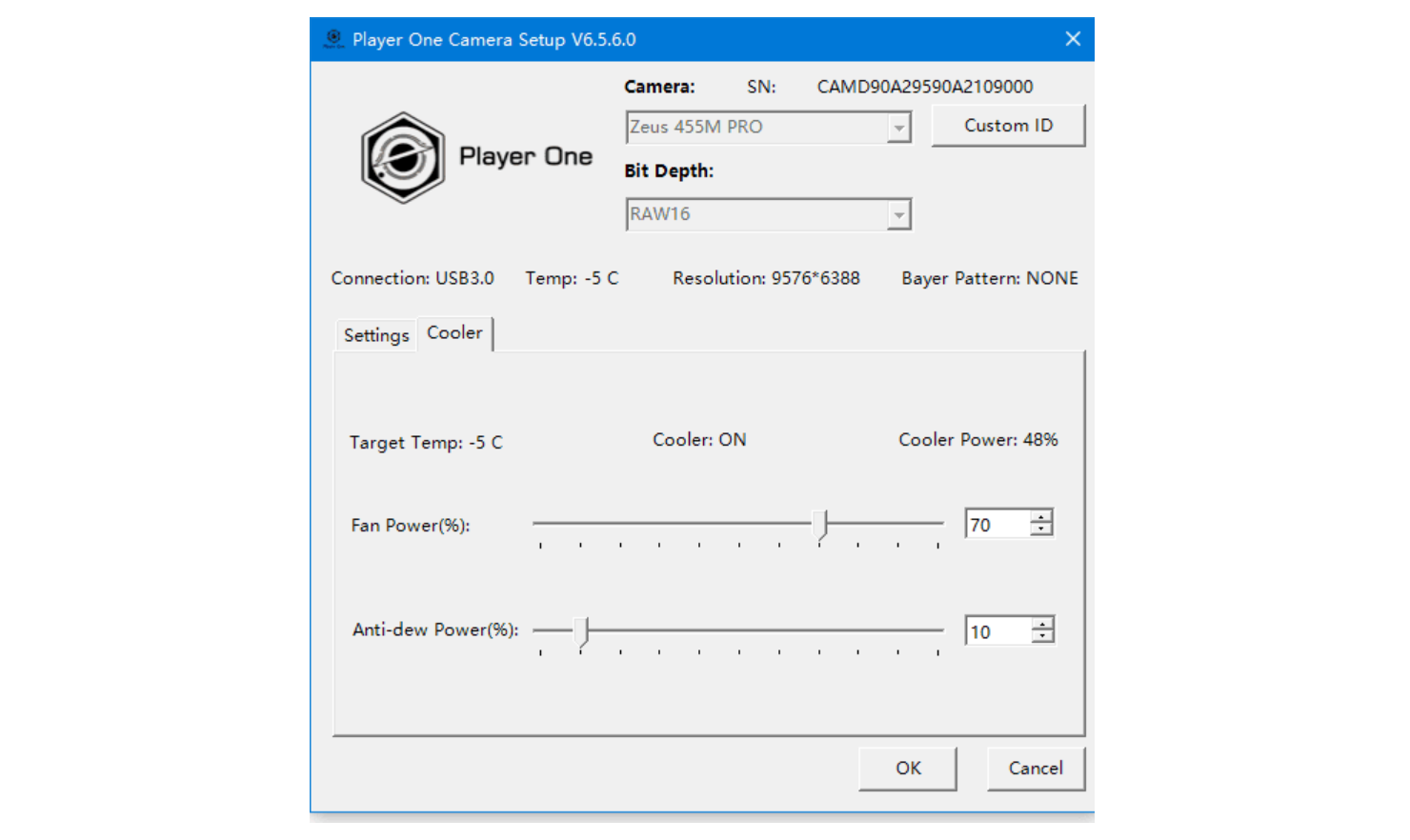Image resolution: width=1410 pixels, height=840 pixels.
Task: Click the Cancel button
Action: tap(1036, 769)
